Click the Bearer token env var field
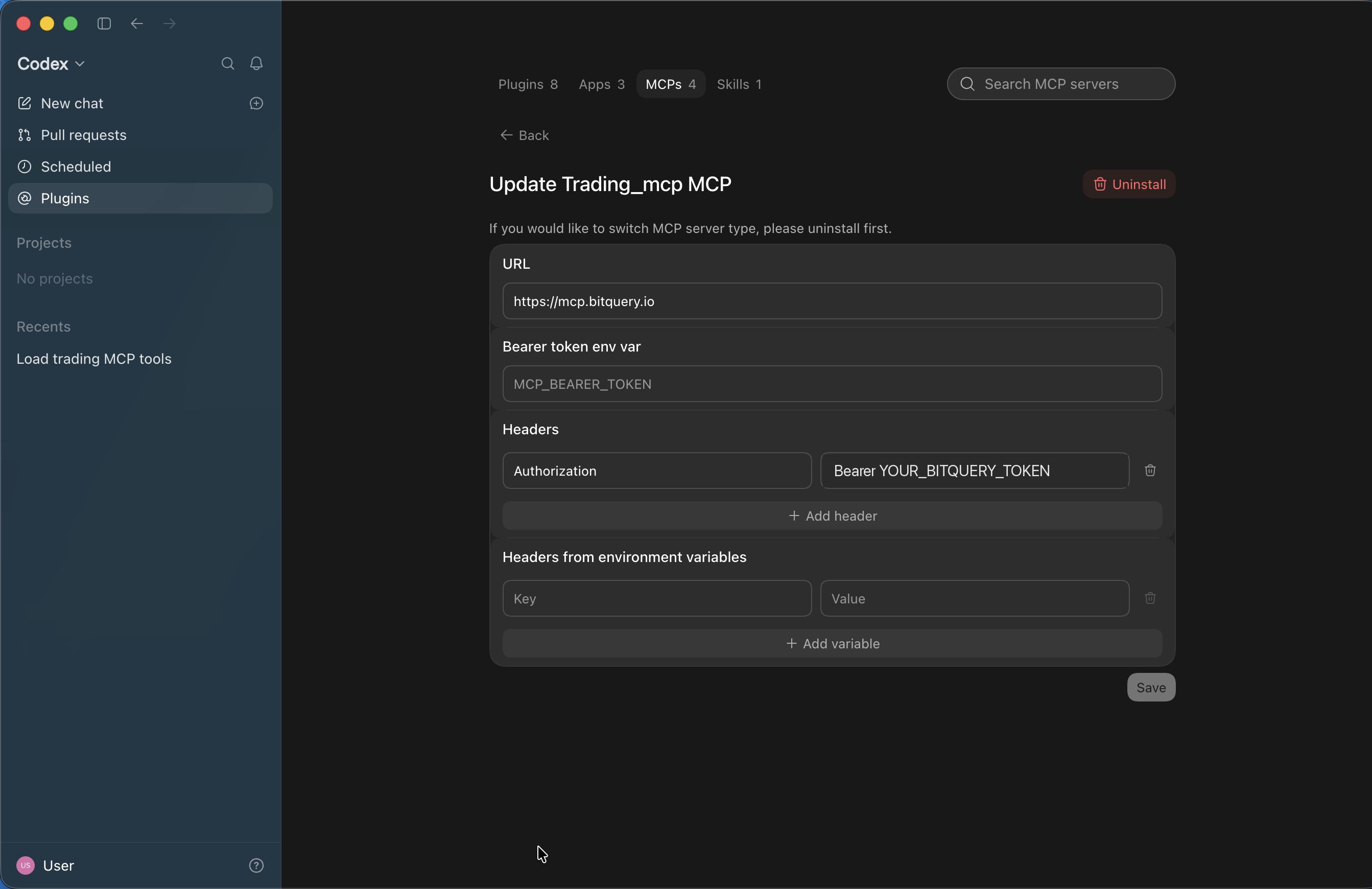Screen dimensions: 1372x889 coord(832,384)
